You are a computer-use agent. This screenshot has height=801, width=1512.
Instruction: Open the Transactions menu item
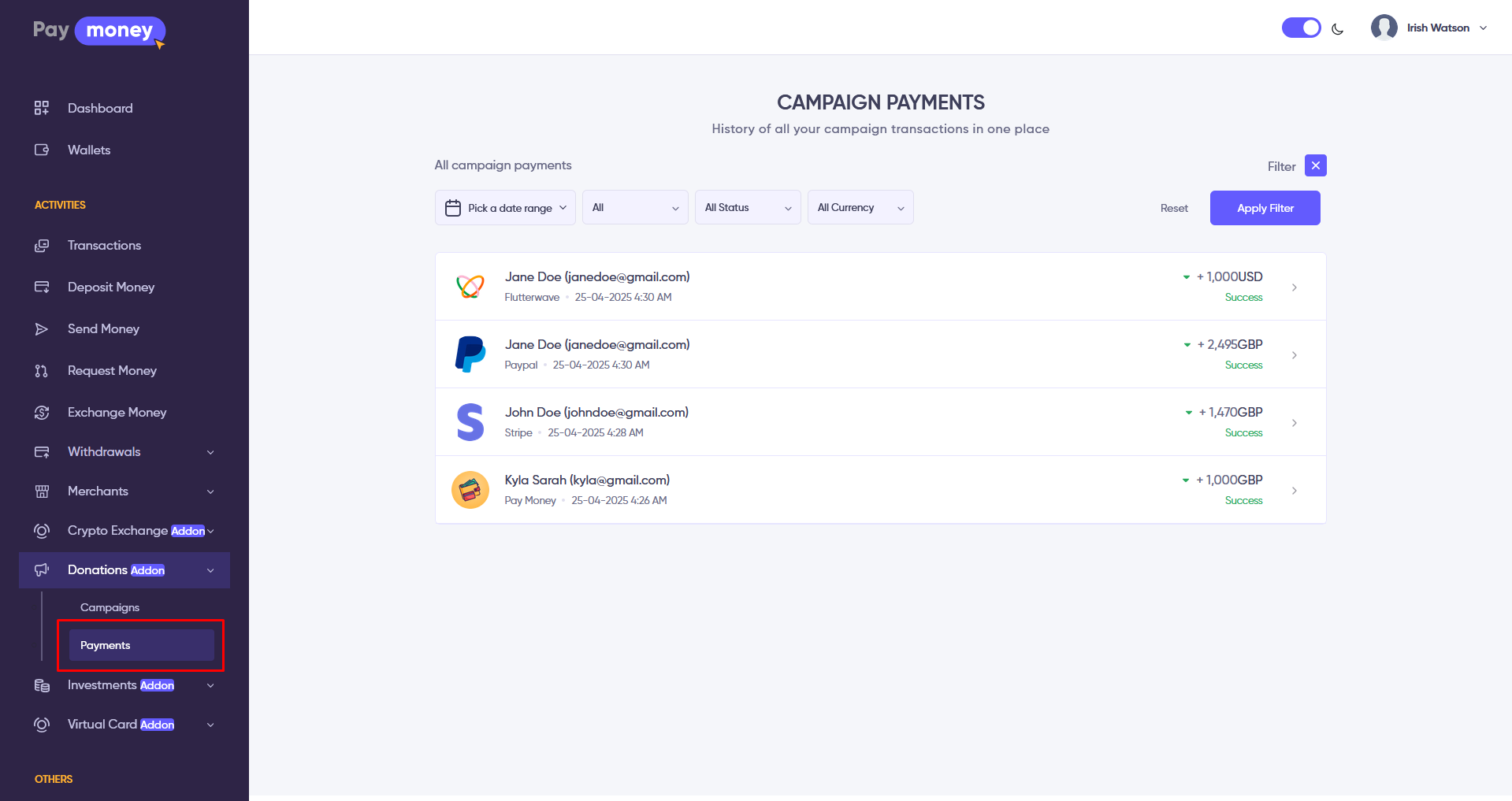click(x=104, y=246)
